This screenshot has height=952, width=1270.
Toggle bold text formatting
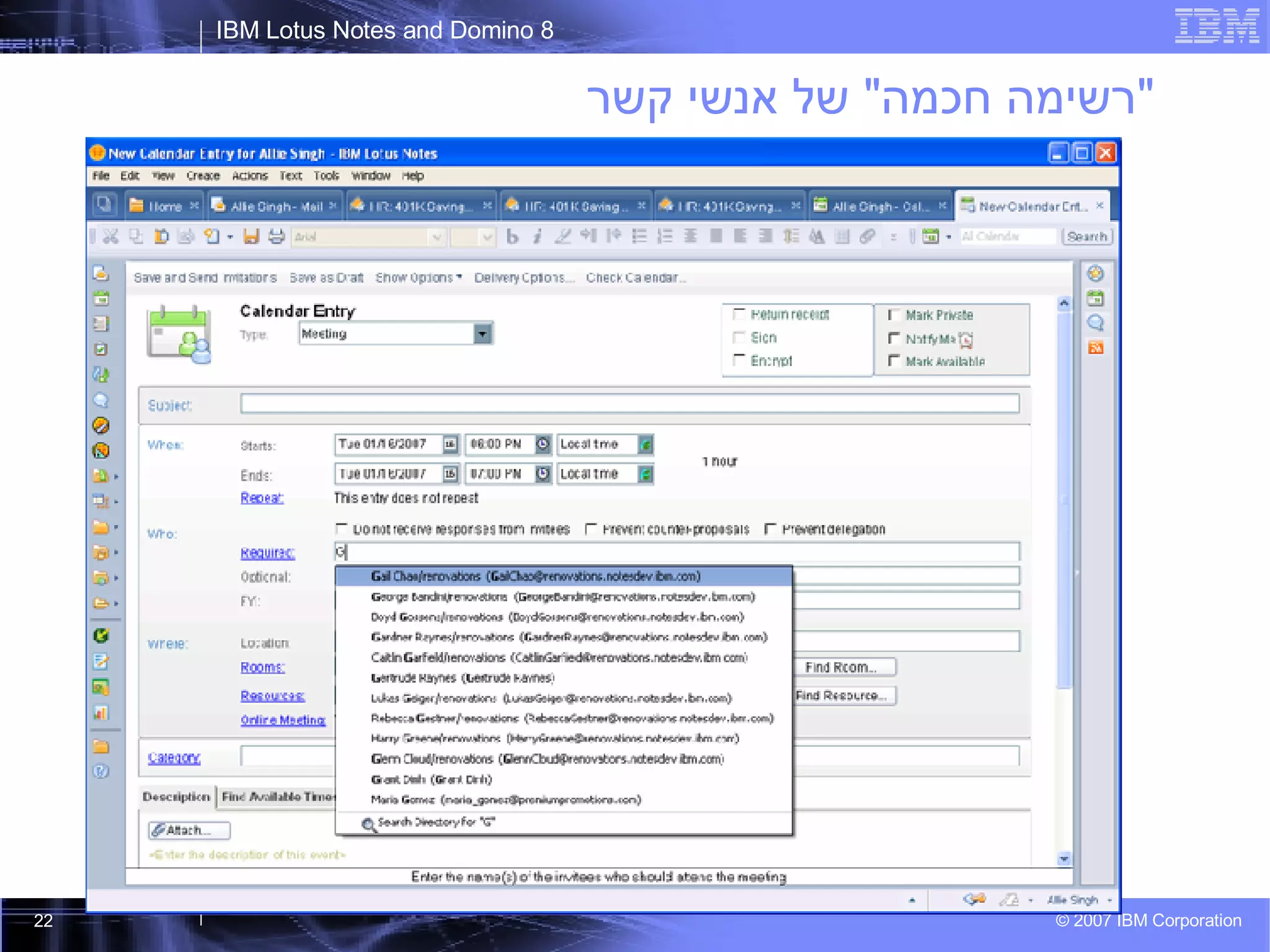pyautogui.click(x=512, y=236)
